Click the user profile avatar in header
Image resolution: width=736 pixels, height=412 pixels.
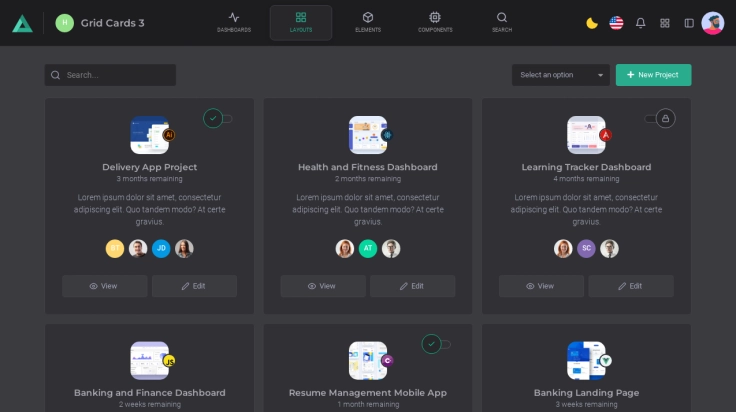click(x=713, y=23)
